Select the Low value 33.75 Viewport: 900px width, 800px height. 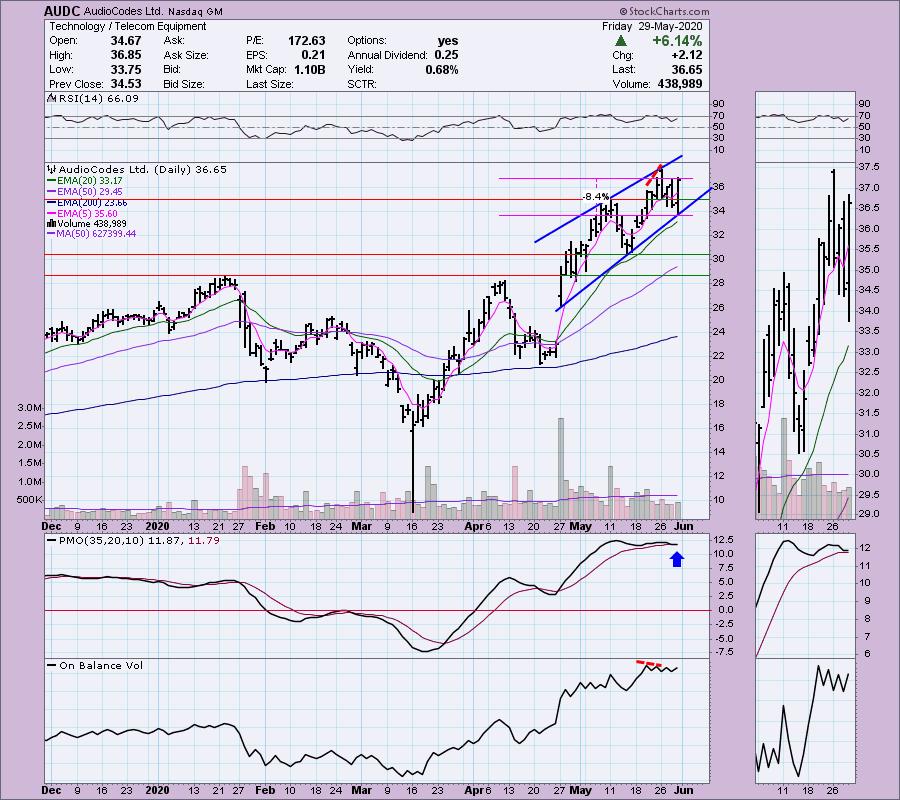[x=126, y=69]
